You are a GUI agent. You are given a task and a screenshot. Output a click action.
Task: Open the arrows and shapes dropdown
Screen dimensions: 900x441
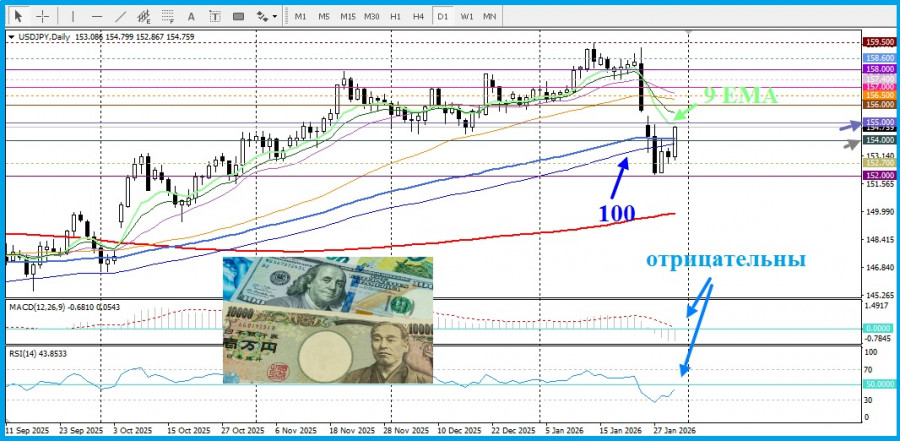266,16
